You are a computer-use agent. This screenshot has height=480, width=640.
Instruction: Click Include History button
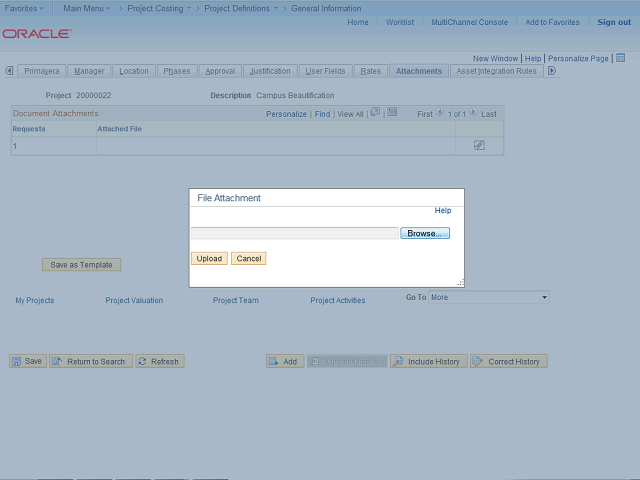428,361
